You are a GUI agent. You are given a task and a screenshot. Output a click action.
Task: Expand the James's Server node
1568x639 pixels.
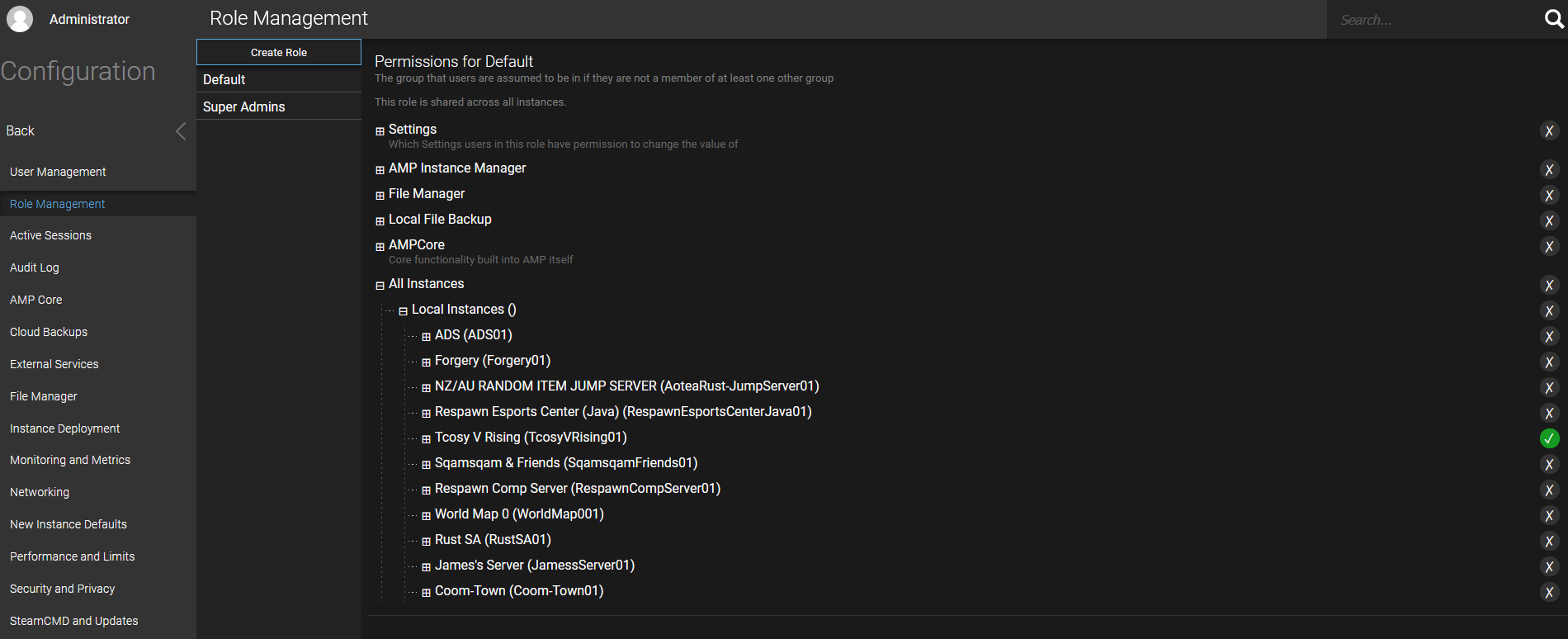pyautogui.click(x=426, y=567)
